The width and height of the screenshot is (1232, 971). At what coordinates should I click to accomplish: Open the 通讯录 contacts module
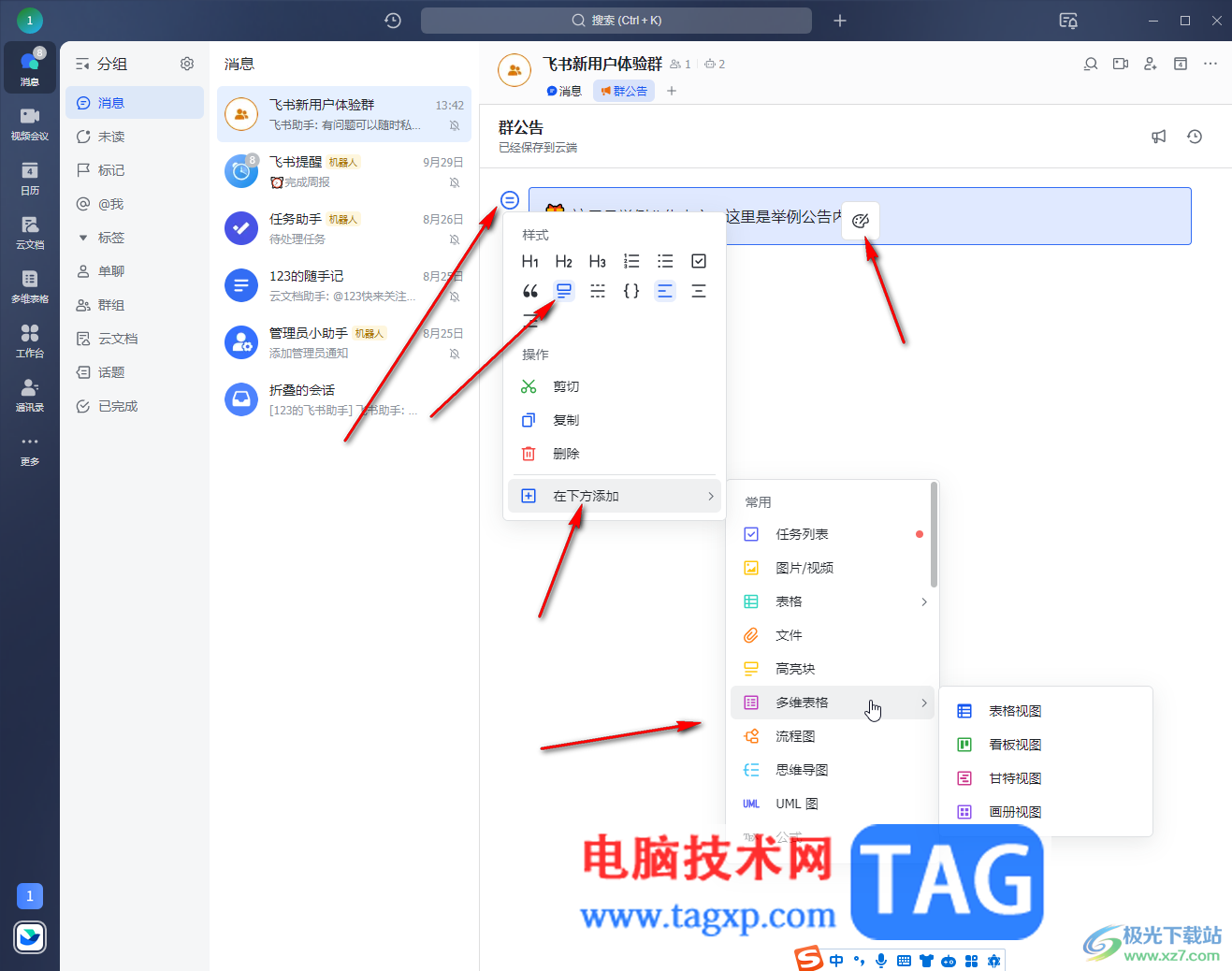click(30, 395)
